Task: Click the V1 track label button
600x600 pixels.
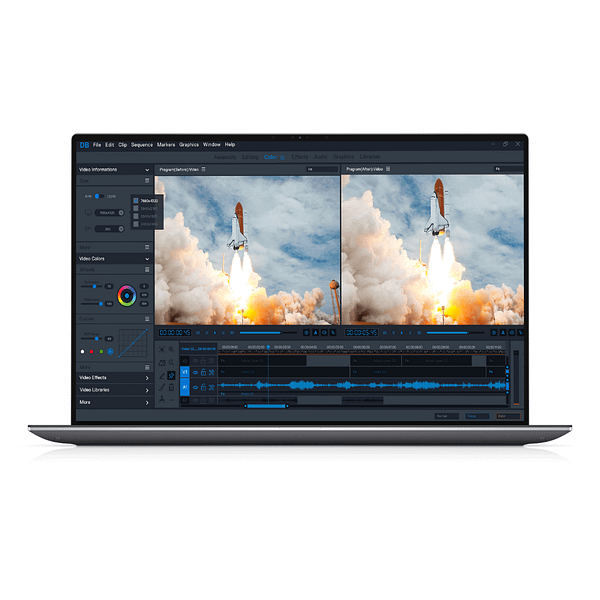Action: coord(184,372)
